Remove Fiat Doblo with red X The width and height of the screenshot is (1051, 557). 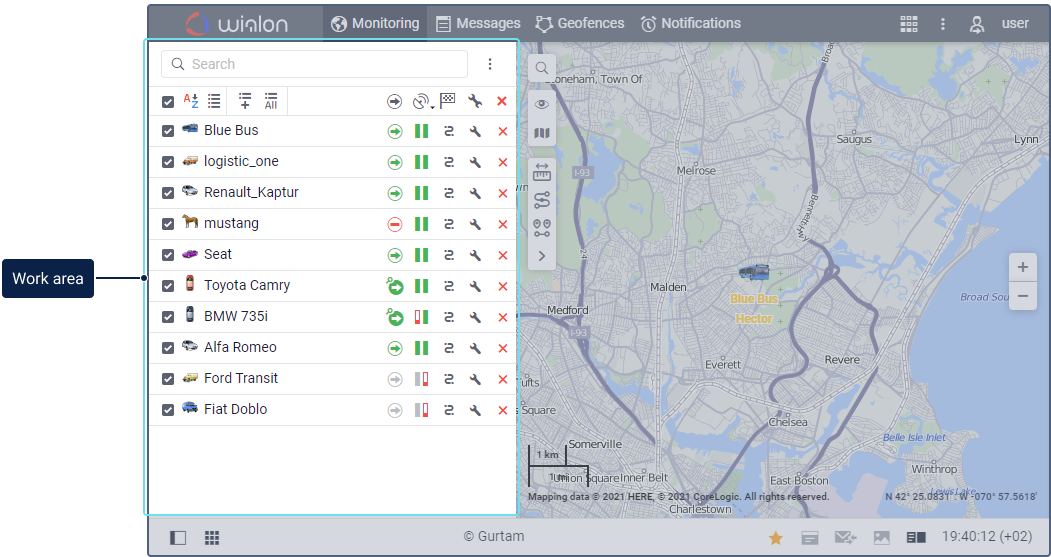point(502,410)
